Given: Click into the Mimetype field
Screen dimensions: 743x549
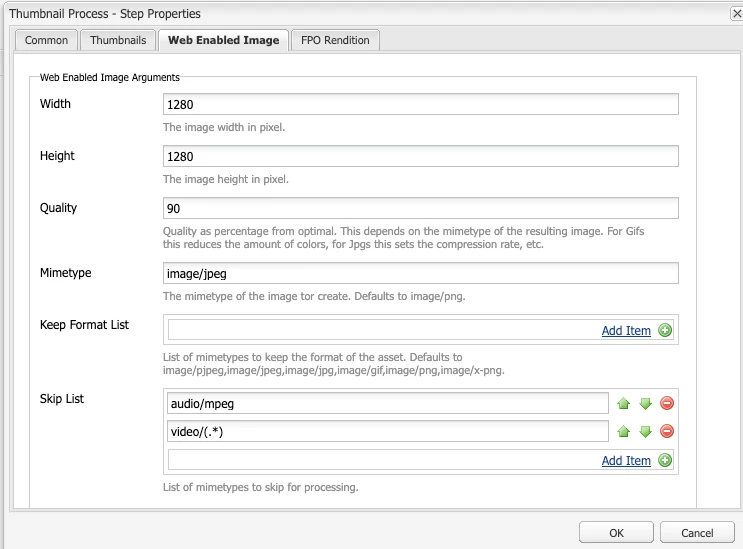Looking at the screenshot, I should pos(421,273).
